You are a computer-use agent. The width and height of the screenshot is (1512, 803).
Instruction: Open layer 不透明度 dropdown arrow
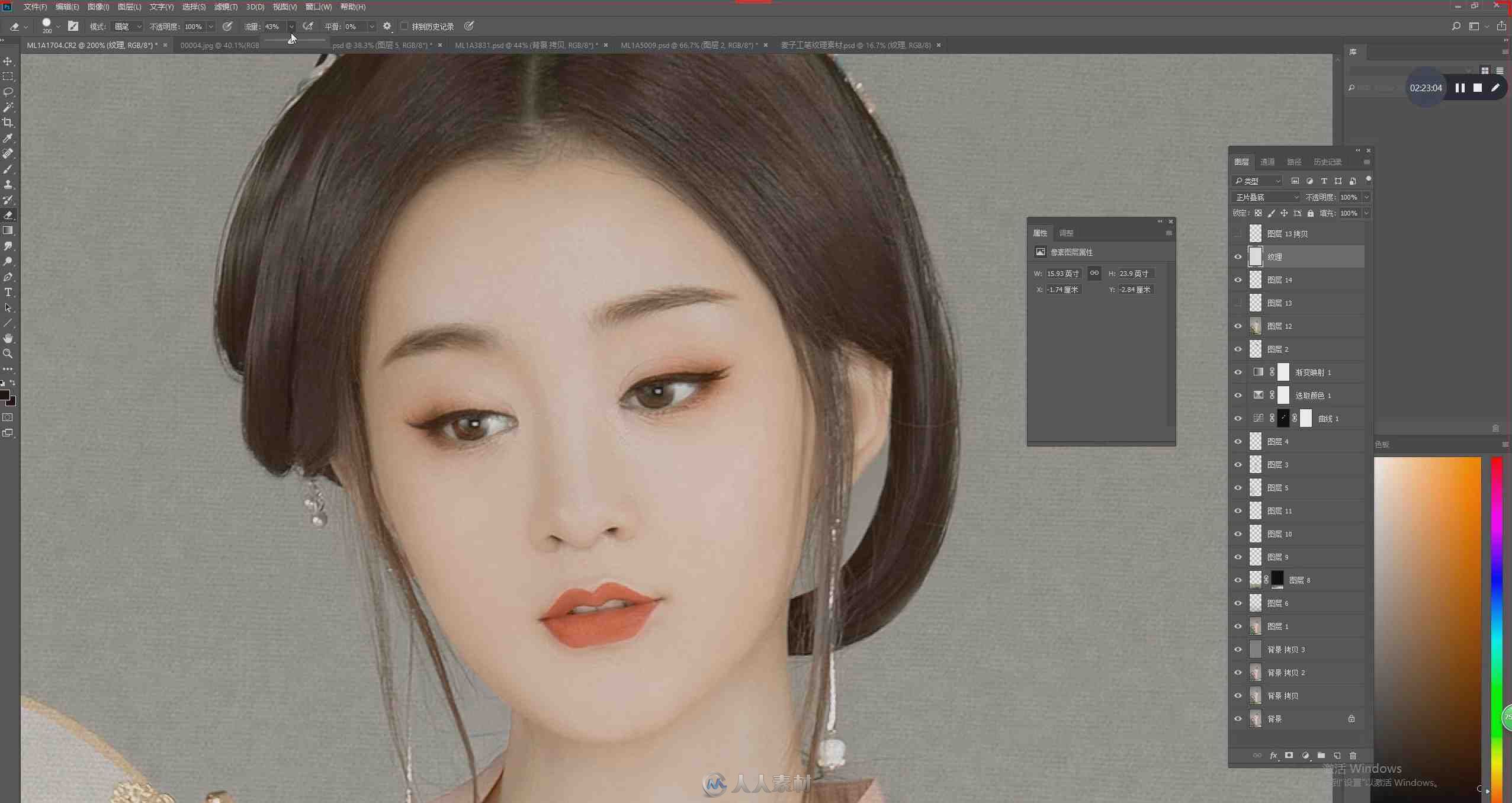(x=1366, y=197)
